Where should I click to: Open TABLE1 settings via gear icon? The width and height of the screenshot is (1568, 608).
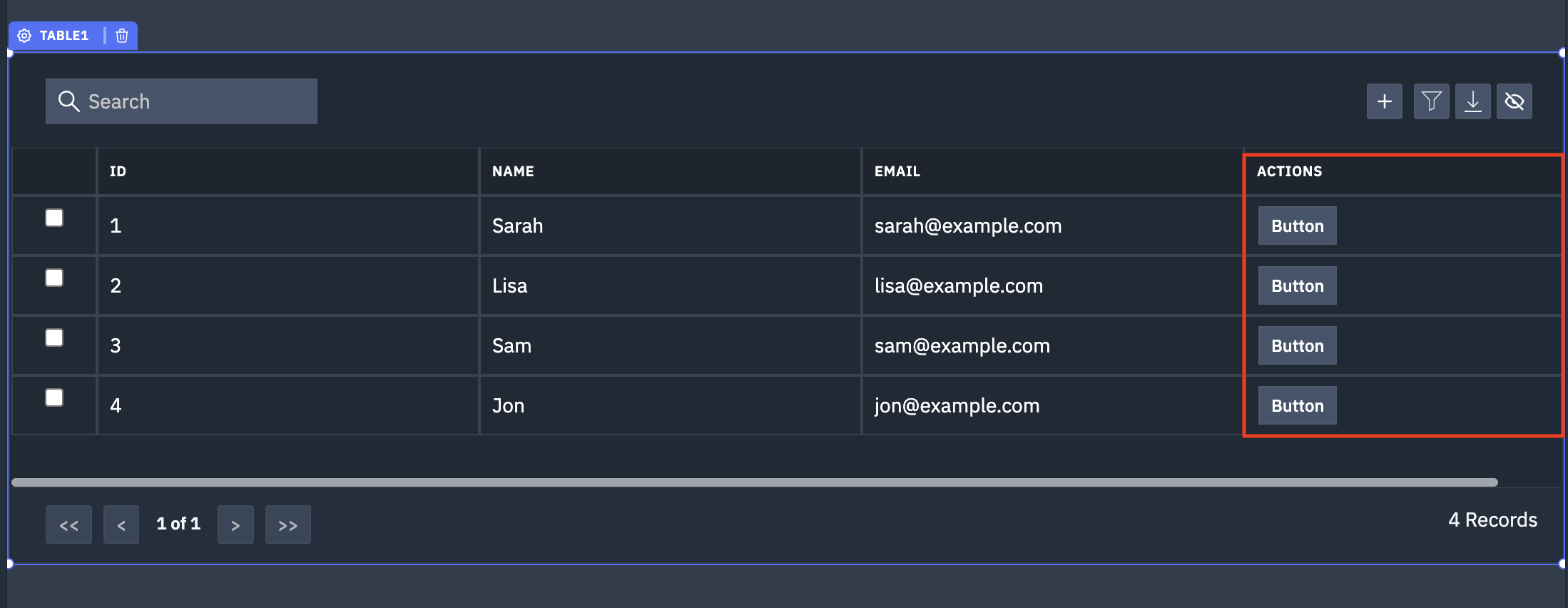click(x=25, y=35)
